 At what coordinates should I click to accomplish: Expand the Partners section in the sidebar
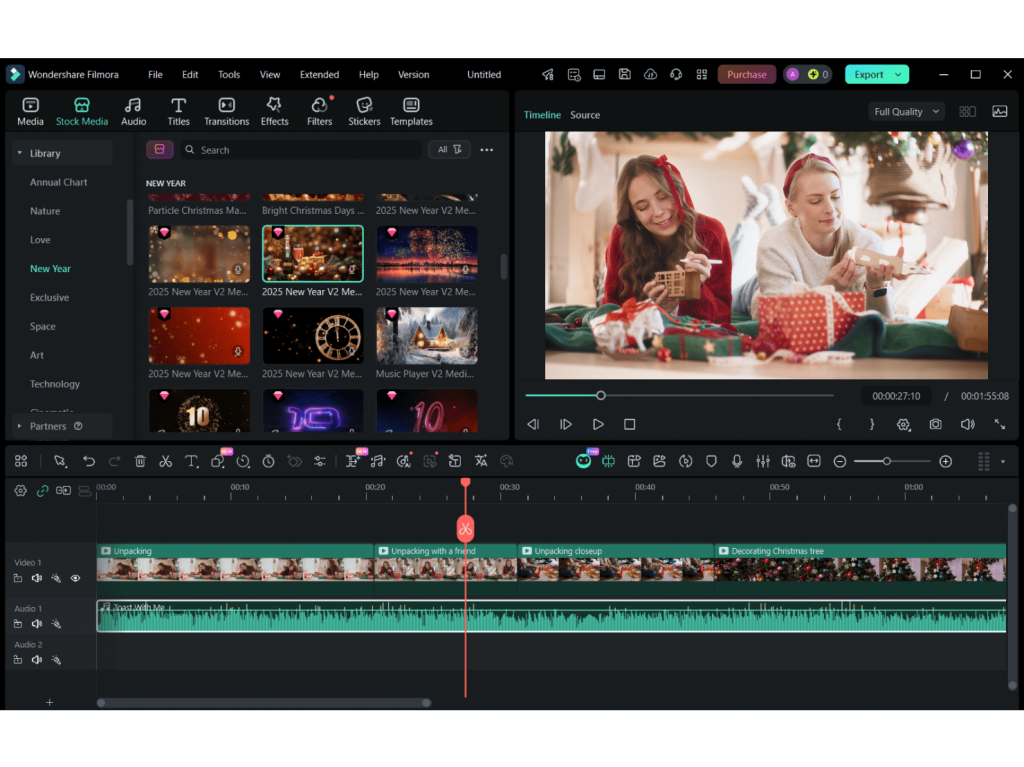[19, 426]
